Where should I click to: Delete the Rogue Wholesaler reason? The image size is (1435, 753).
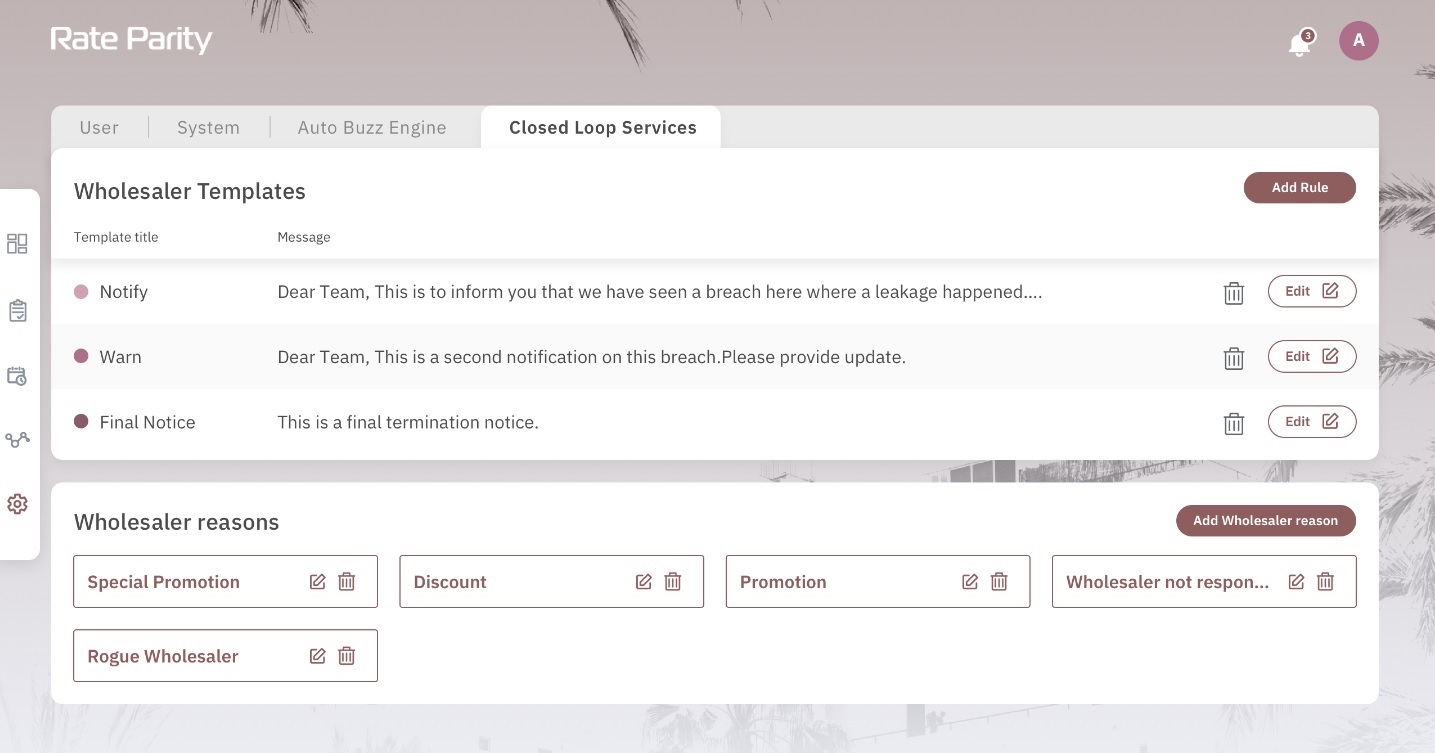coord(347,656)
